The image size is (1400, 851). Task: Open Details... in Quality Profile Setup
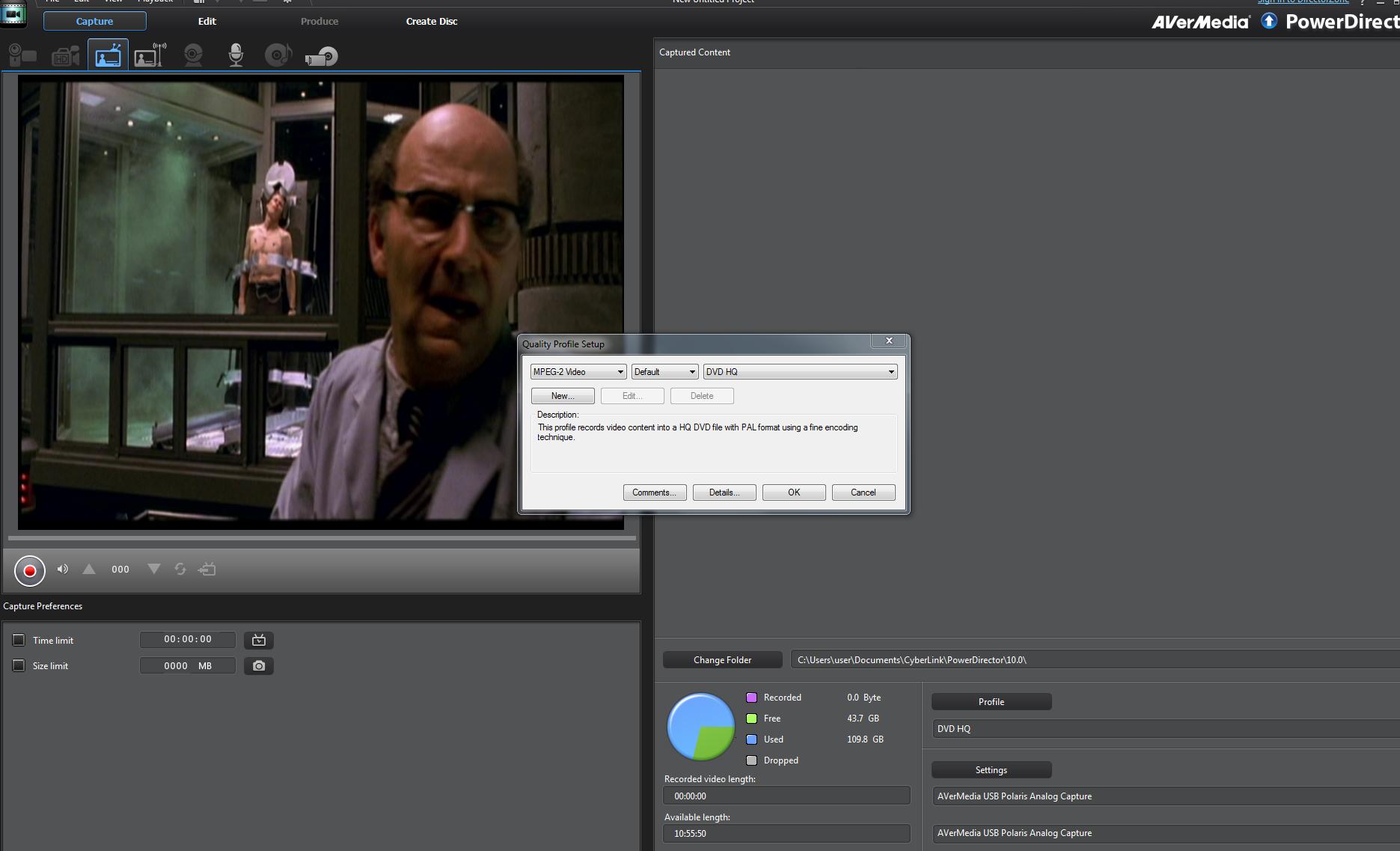[724, 492]
